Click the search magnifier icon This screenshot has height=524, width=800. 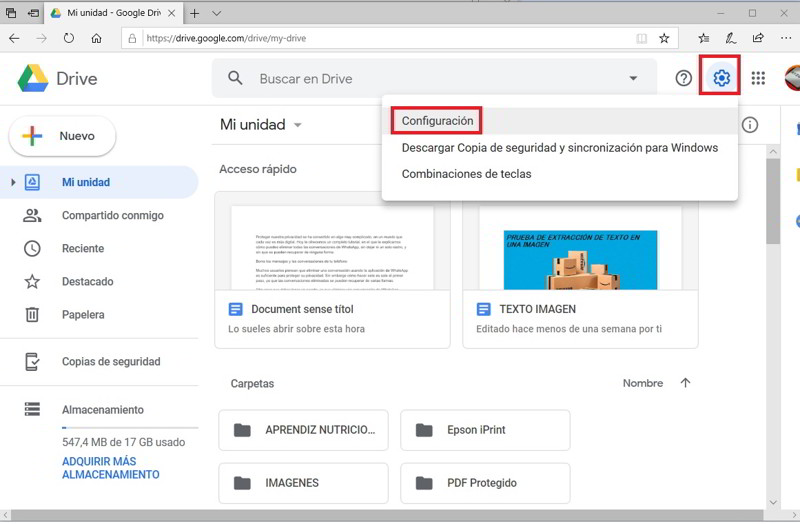point(236,78)
